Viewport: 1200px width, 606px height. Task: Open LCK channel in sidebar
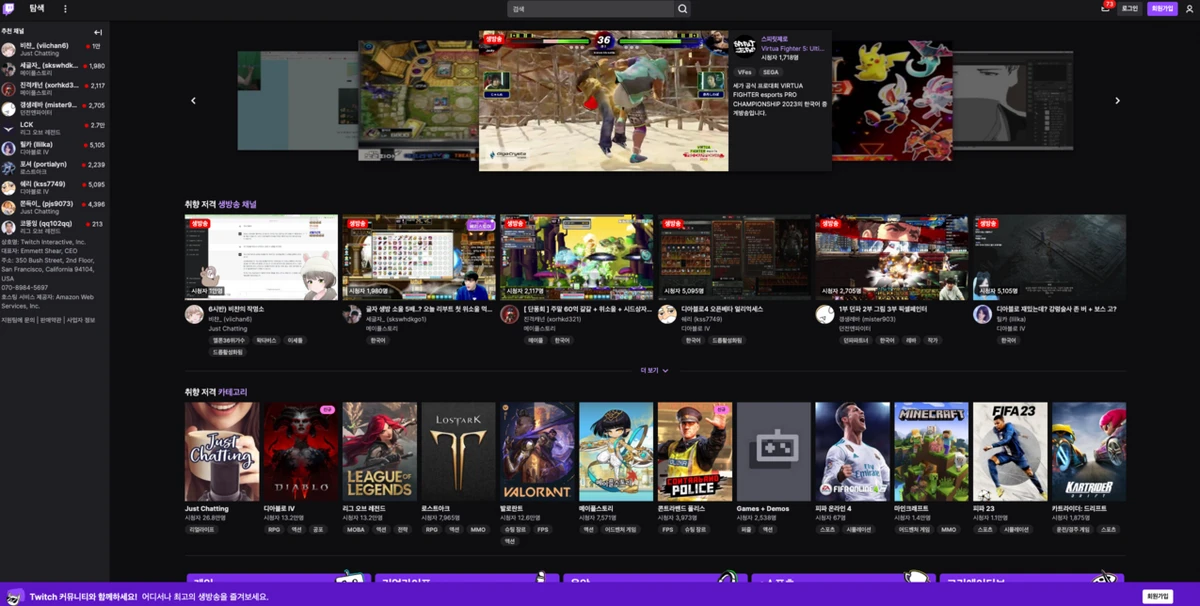tap(53, 128)
